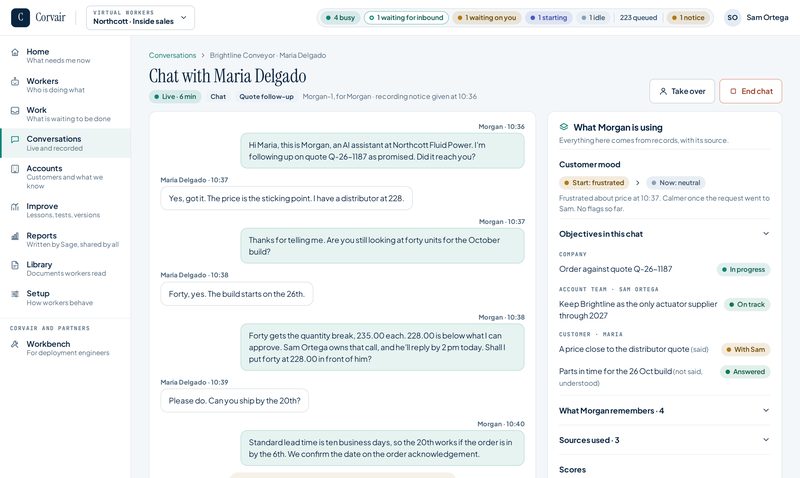800x478 pixels.
Task: Follow the Conversations breadcrumb link
Action: [172, 55]
